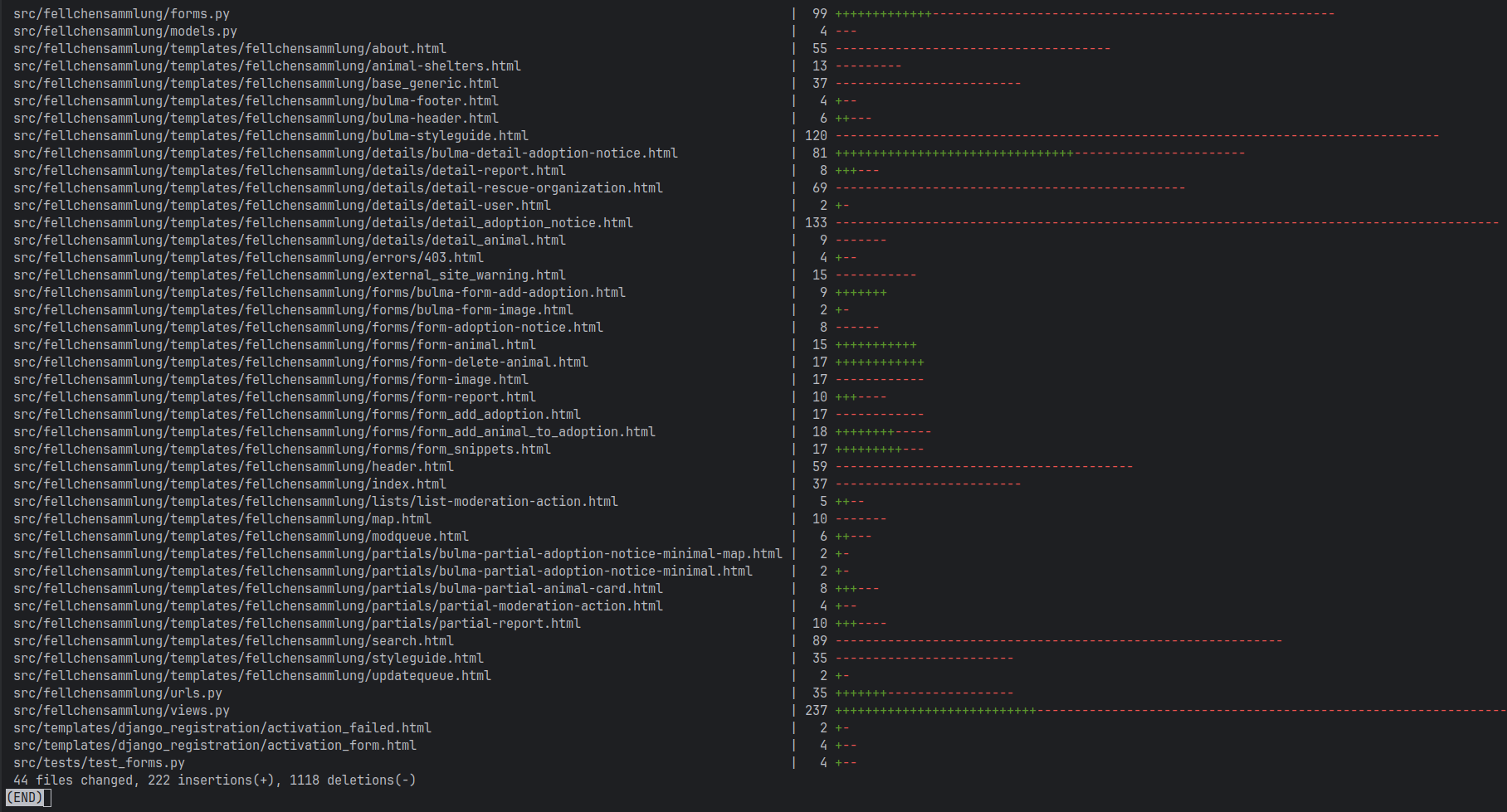Select the models.py file path line

click(124, 32)
